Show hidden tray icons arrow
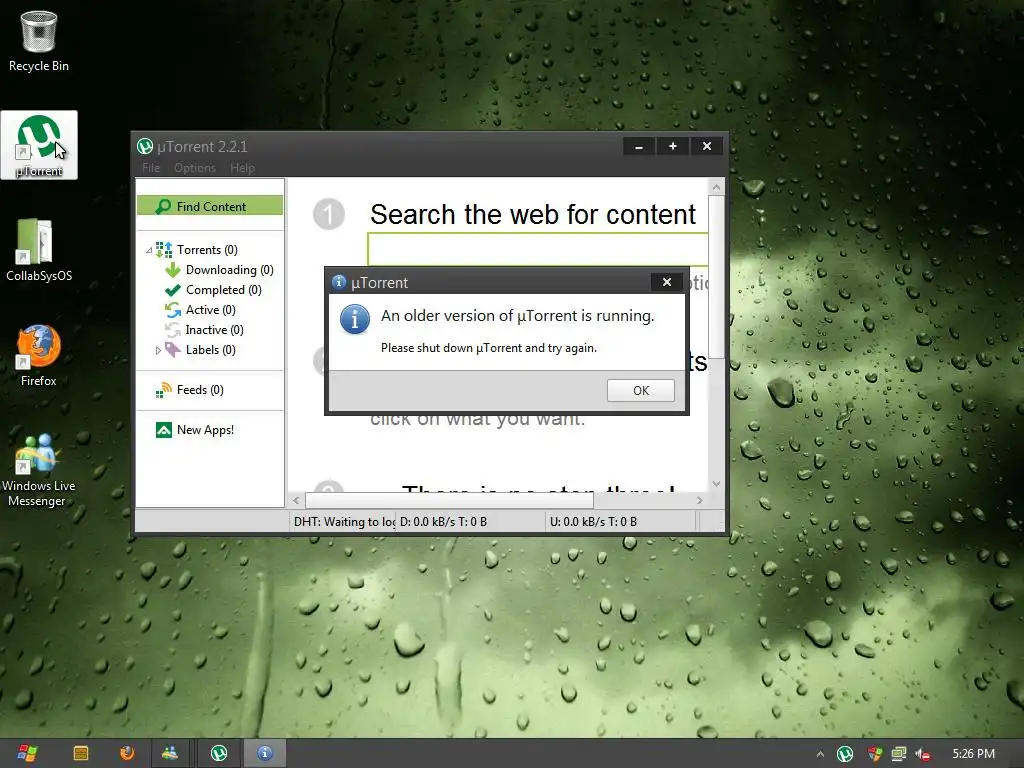1024x768 pixels. point(820,754)
